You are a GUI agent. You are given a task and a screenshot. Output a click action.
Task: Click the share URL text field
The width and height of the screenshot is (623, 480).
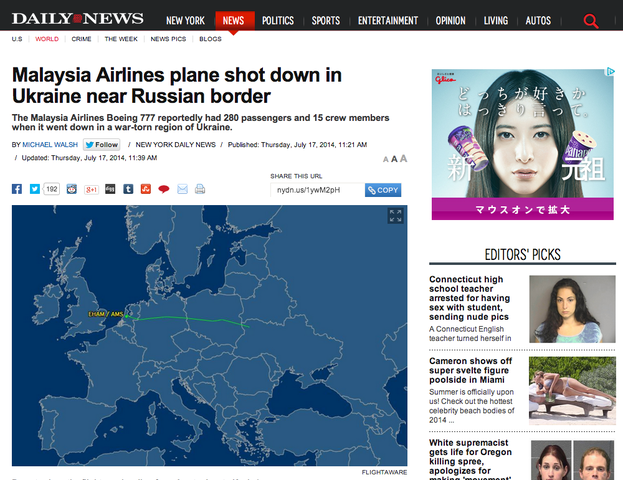coord(317,190)
